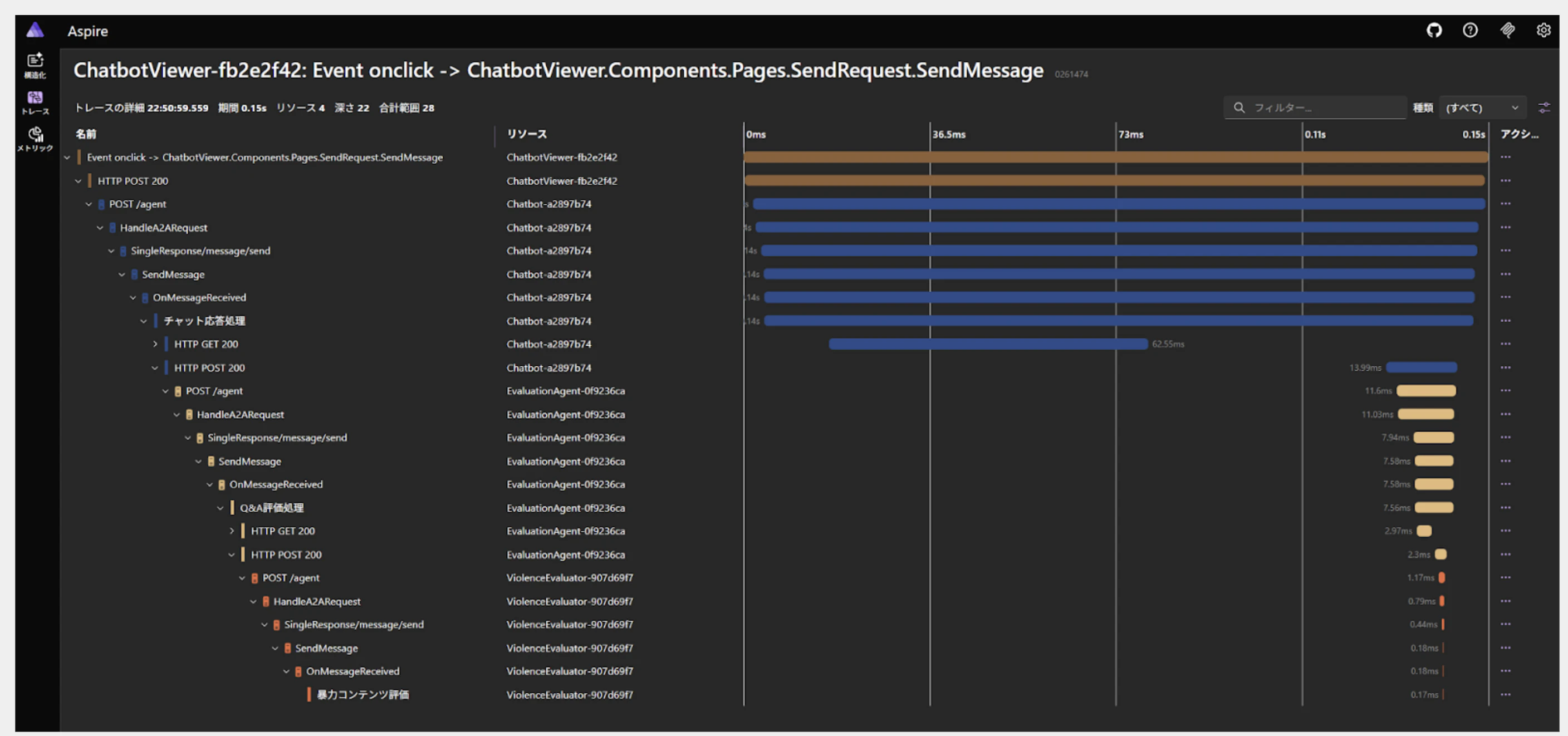Open the view options icon beside type dropdown
1568x736 pixels.
[1544, 108]
